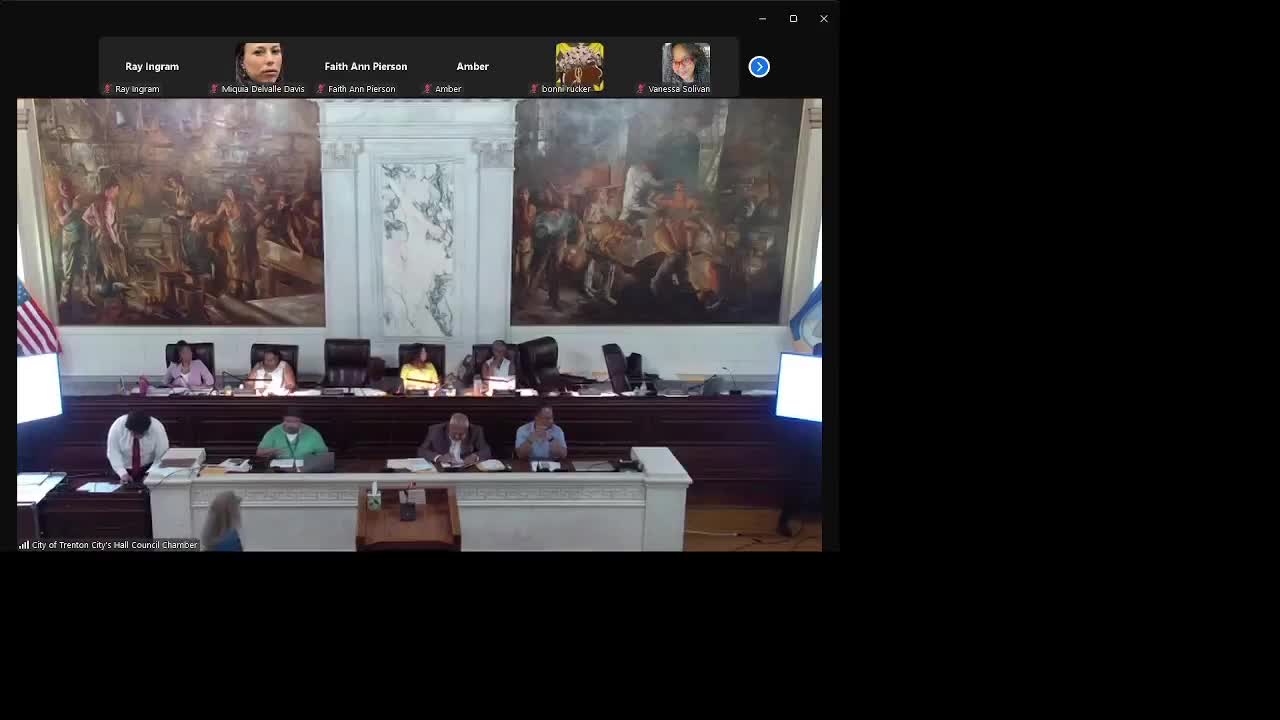The width and height of the screenshot is (1280, 720).
Task: Click bonni rucker's muted microphone icon
Action: click(534, 89)
